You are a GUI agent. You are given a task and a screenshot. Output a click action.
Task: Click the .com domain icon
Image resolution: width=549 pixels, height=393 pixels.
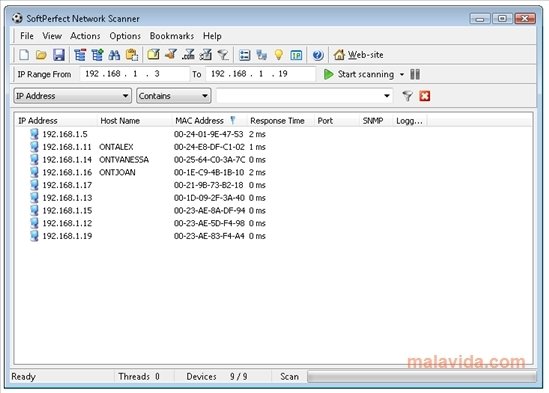pyautogui.click(x=188, y=55)
